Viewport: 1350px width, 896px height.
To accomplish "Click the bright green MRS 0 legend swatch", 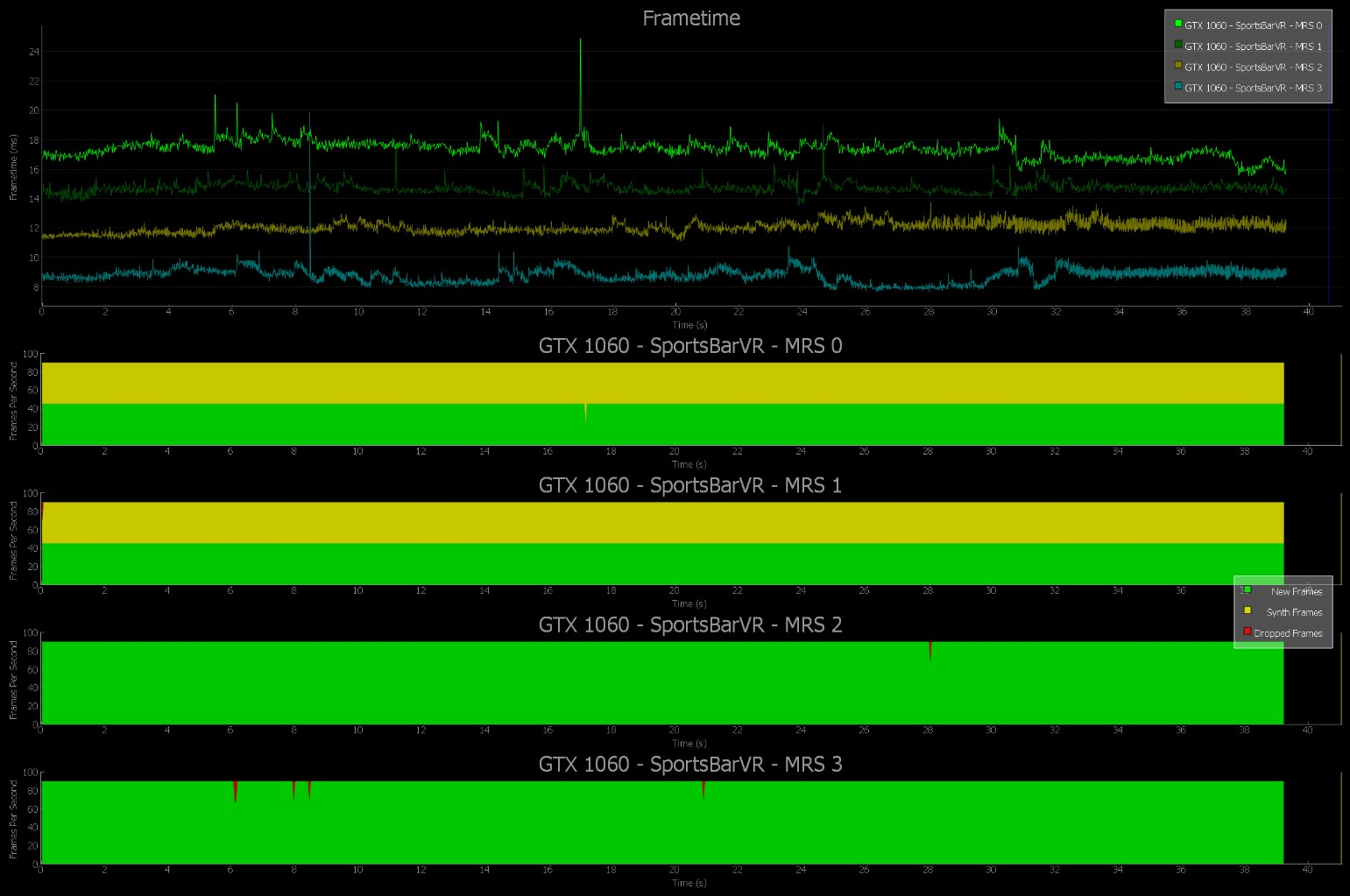I will coord(1178,24).
